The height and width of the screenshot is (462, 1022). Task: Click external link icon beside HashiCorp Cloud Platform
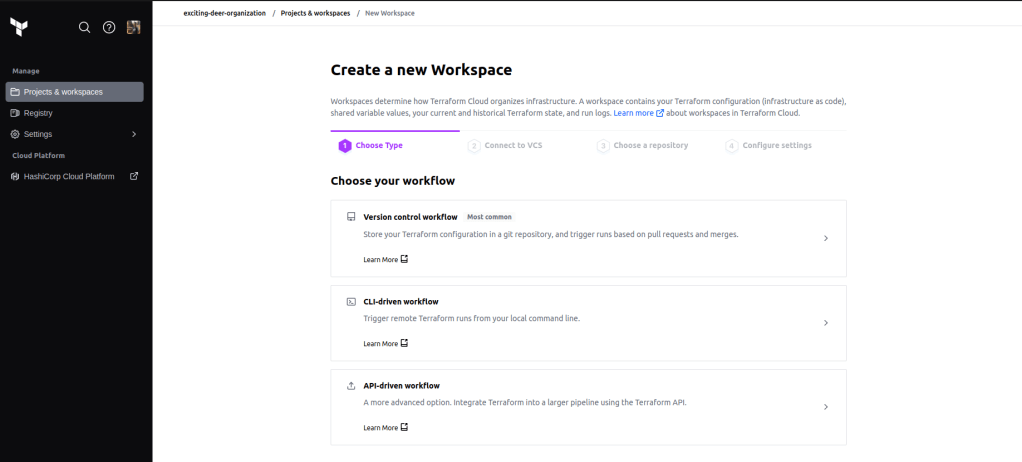(x=134, y=176)
